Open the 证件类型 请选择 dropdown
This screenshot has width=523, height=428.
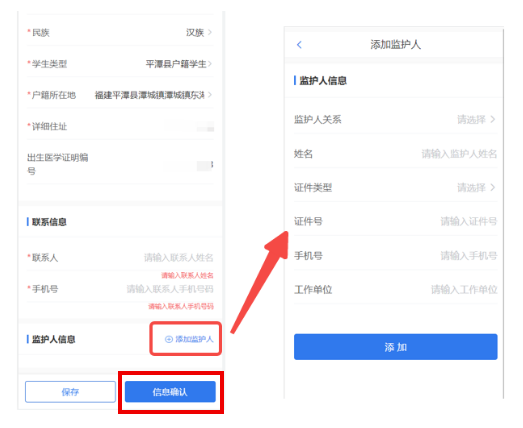395,187
